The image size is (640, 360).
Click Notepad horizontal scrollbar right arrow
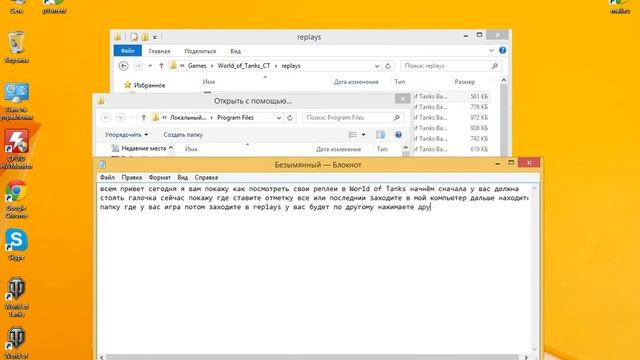[x=526, y=358]
